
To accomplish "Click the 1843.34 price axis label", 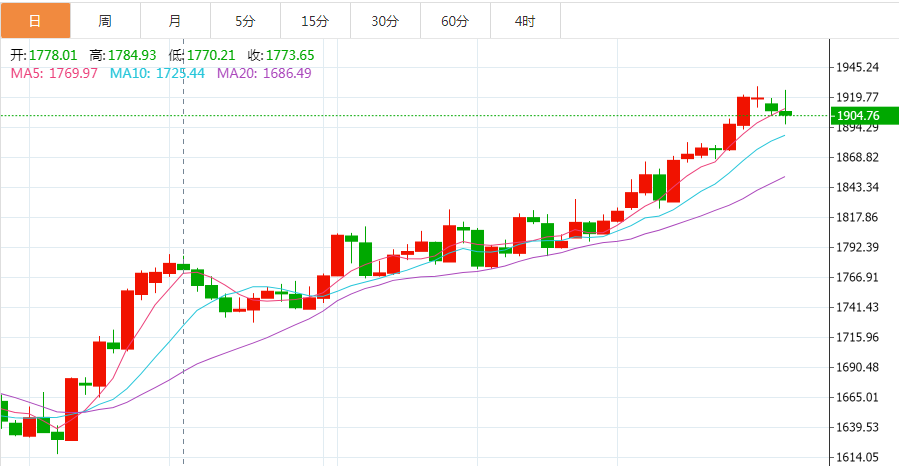I will tap(860, 187).
